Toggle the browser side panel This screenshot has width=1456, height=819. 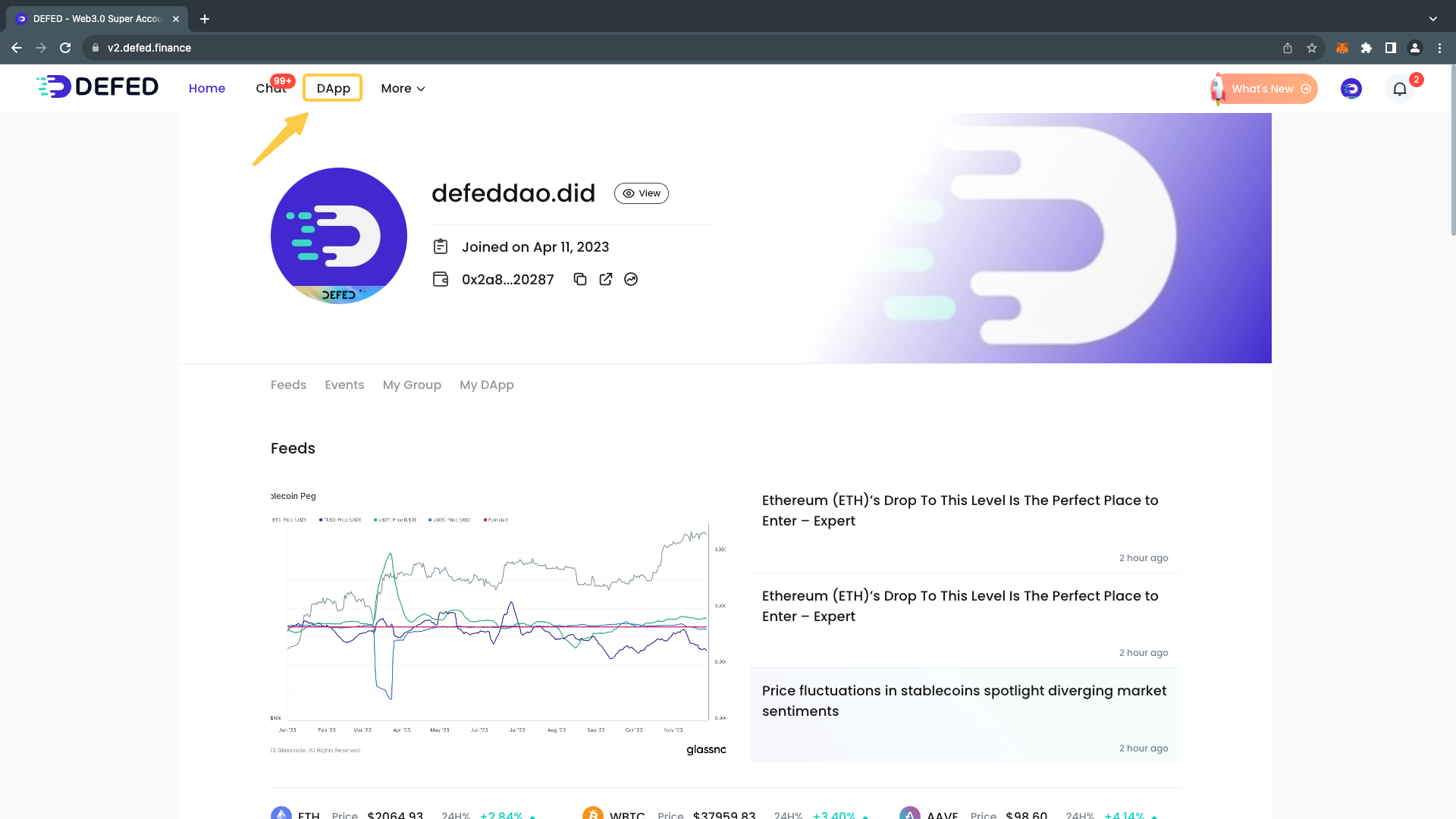click(x=1391, y=48)
